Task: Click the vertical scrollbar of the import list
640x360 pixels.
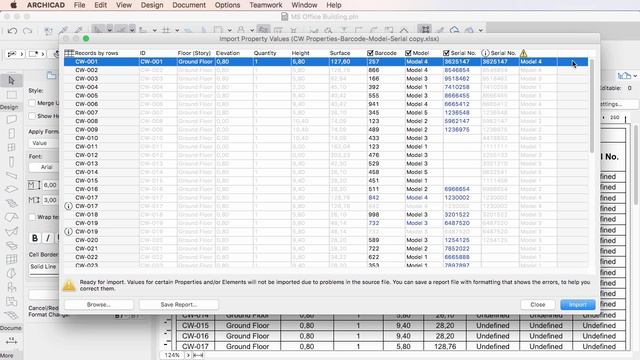Action: tap(592, 106)
